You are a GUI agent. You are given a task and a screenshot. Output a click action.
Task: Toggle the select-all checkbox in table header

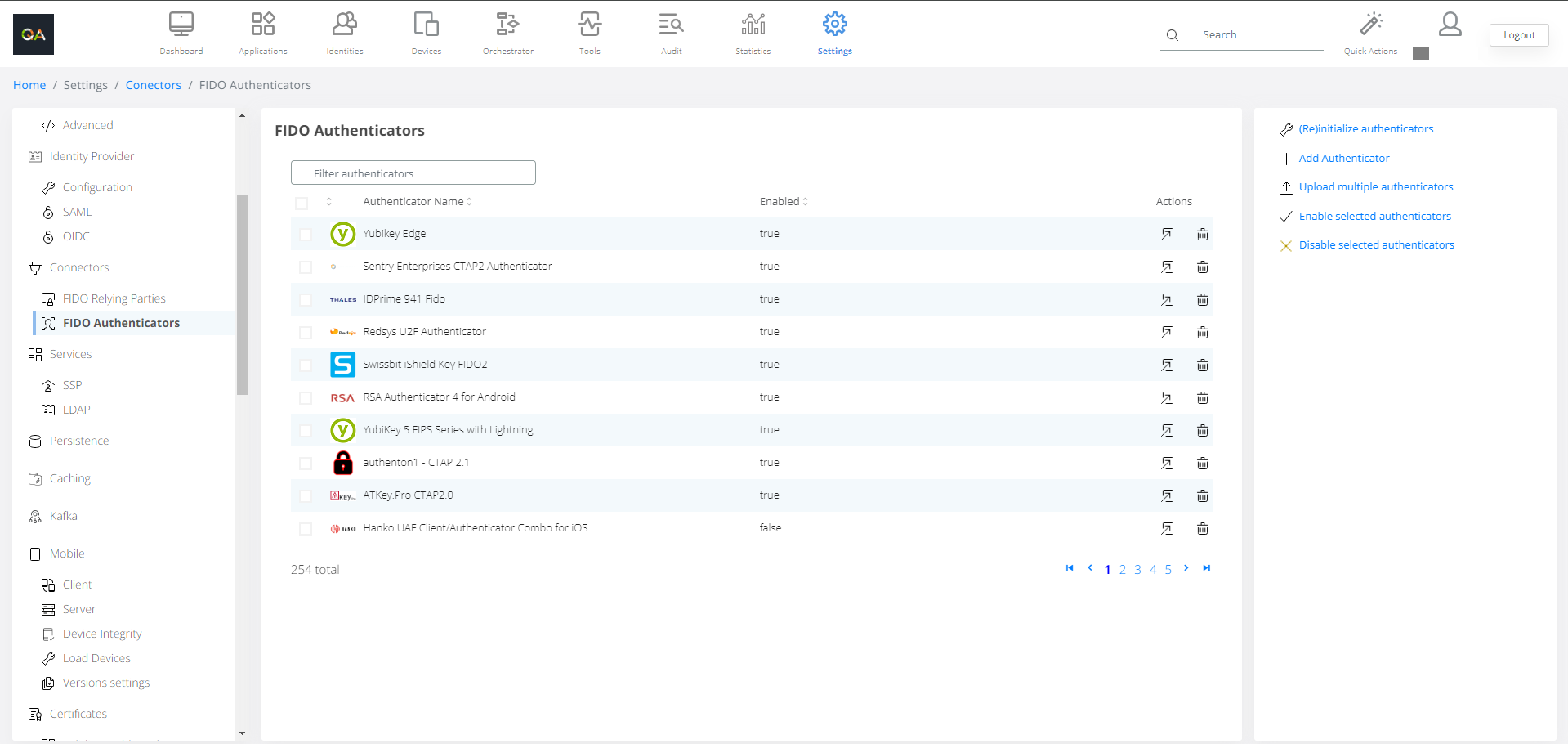(x=302, y=203)
